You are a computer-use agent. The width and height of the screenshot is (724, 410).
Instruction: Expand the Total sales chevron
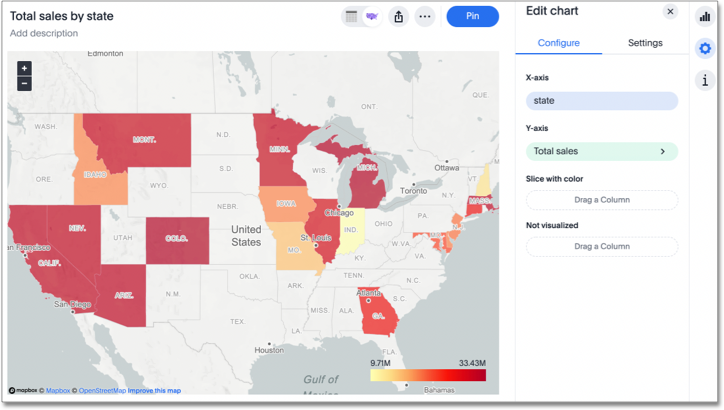pos(663,152)
